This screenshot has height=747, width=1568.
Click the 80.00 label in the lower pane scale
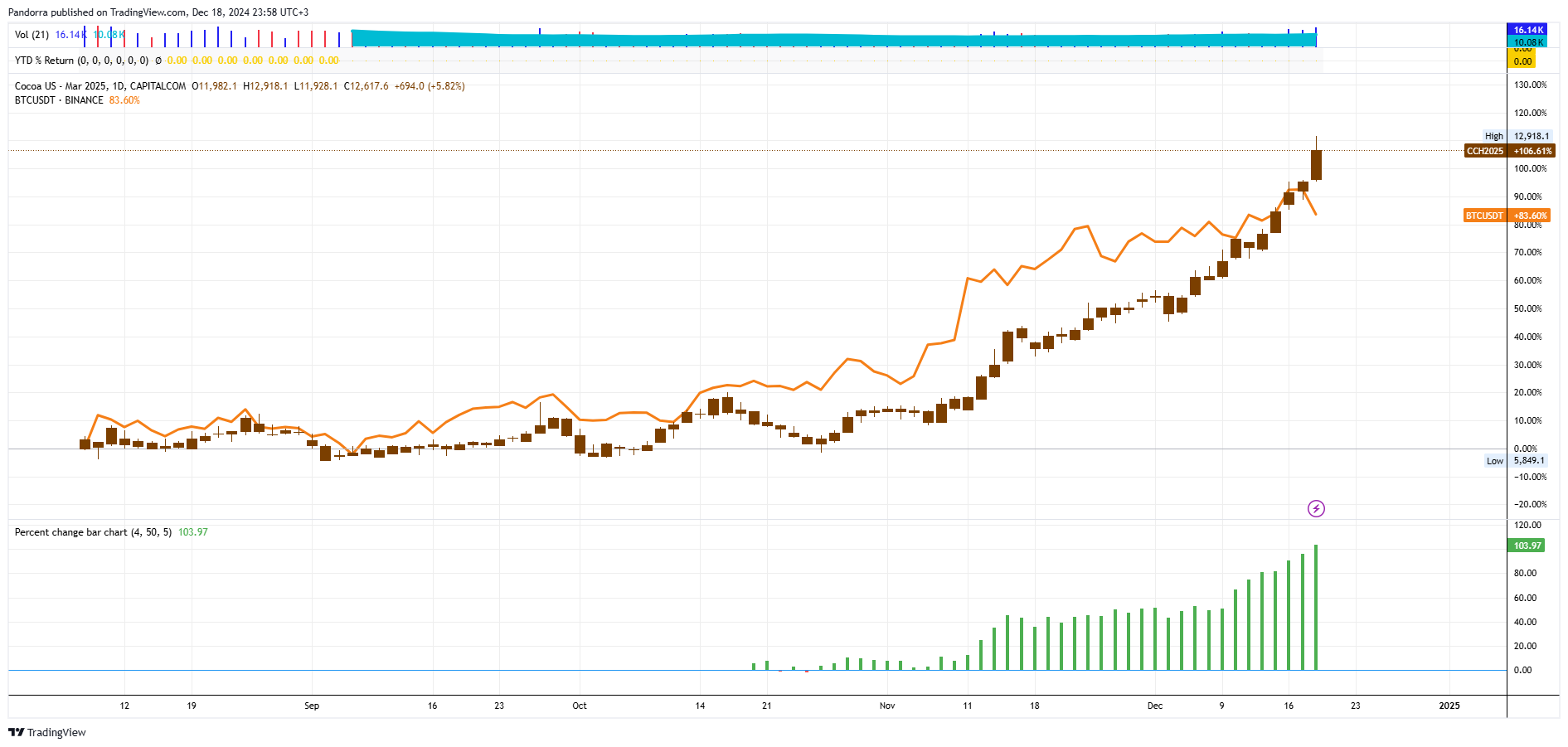[x=1526, y=574]
